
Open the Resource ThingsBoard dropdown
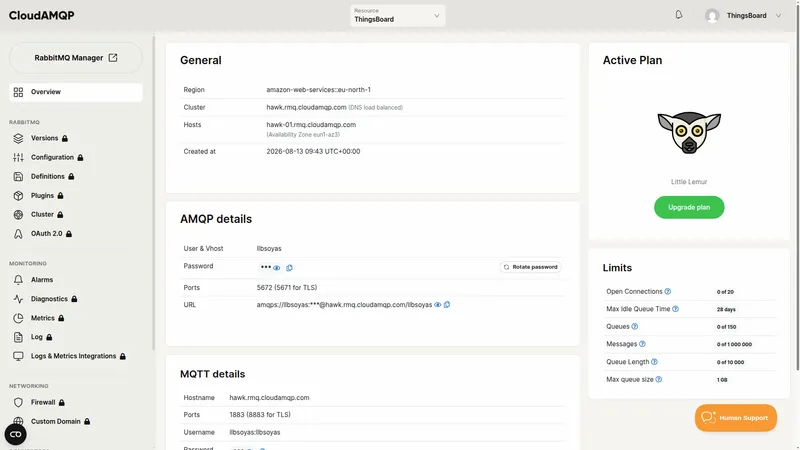[x=397, y=15]
